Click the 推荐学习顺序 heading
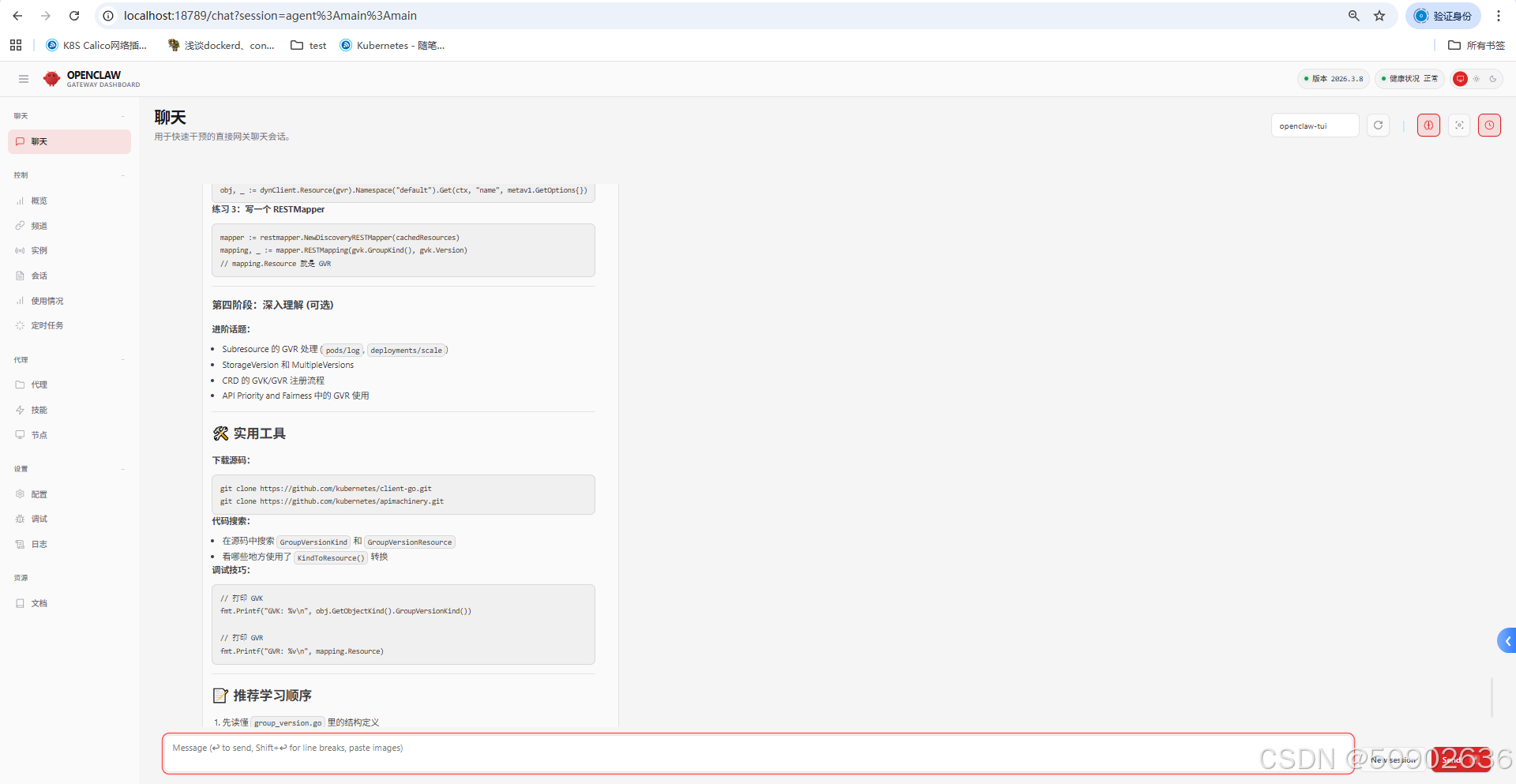Viewport: 1516px width, 784px height. [262, 696]
